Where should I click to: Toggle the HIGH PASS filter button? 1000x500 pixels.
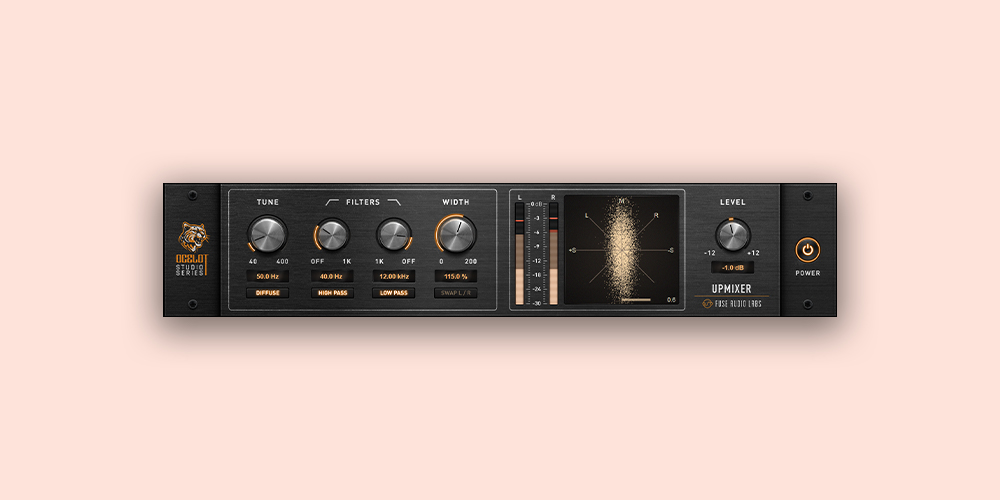pyautogui.click(x=332, y=293)
